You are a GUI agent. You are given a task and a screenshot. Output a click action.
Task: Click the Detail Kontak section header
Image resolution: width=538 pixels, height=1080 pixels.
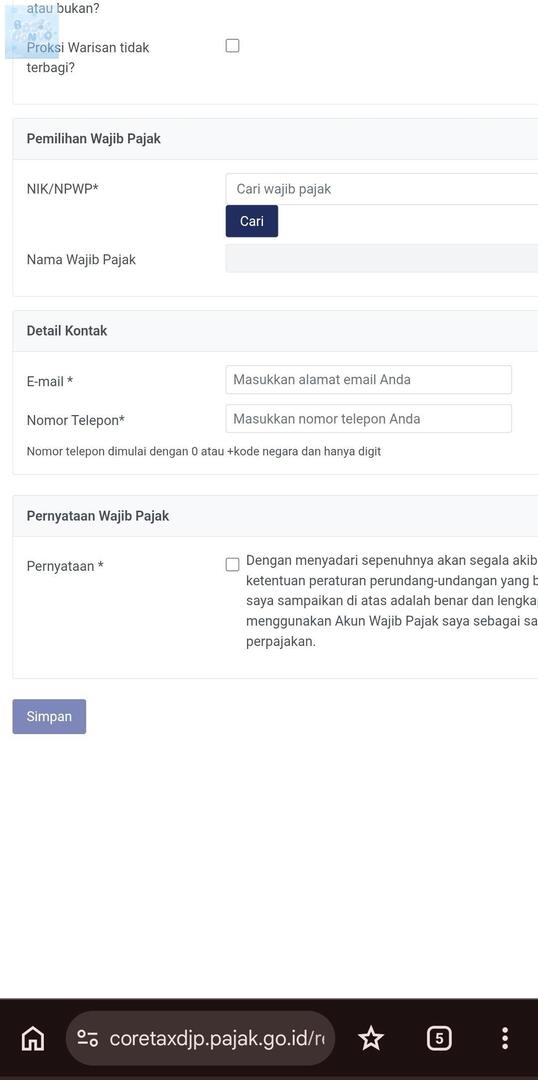pos(276,331)
